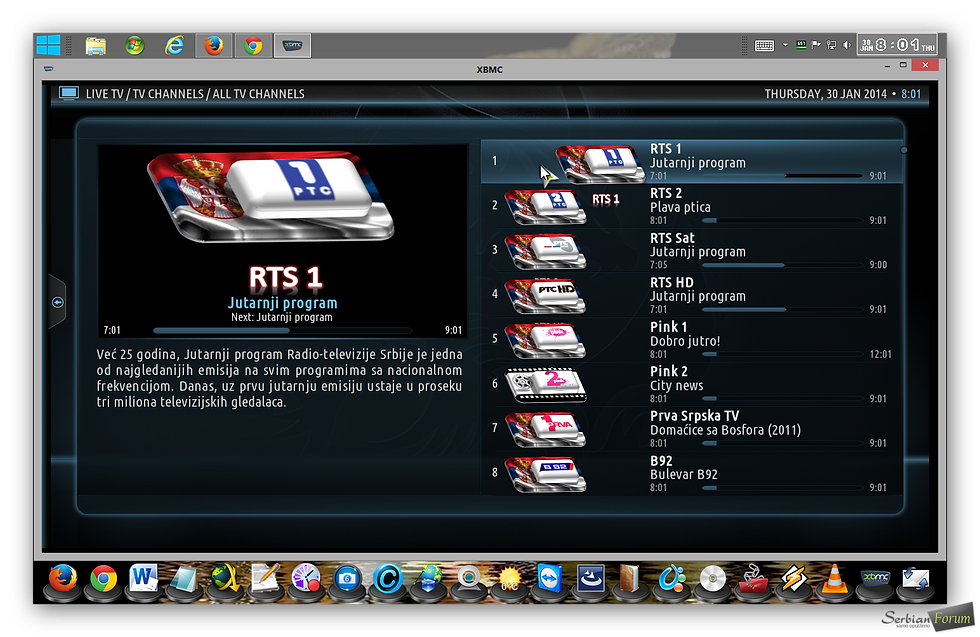The height and width of the screenshot is (637, 980).
Task: Open Internet Explorer from the taskbar
Action: click(174, 46)
